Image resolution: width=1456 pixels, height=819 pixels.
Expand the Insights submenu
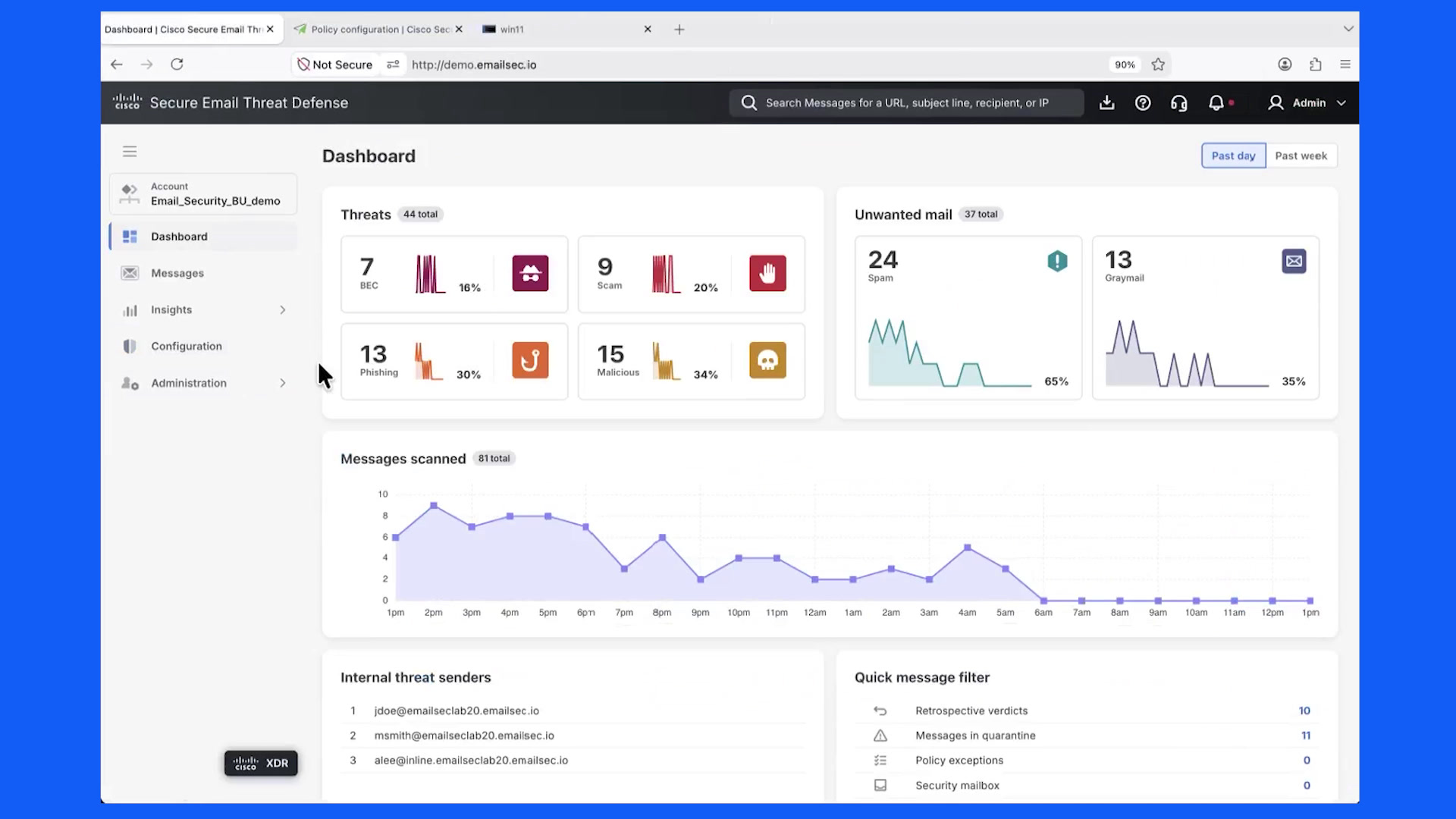[x=282, y=309]
